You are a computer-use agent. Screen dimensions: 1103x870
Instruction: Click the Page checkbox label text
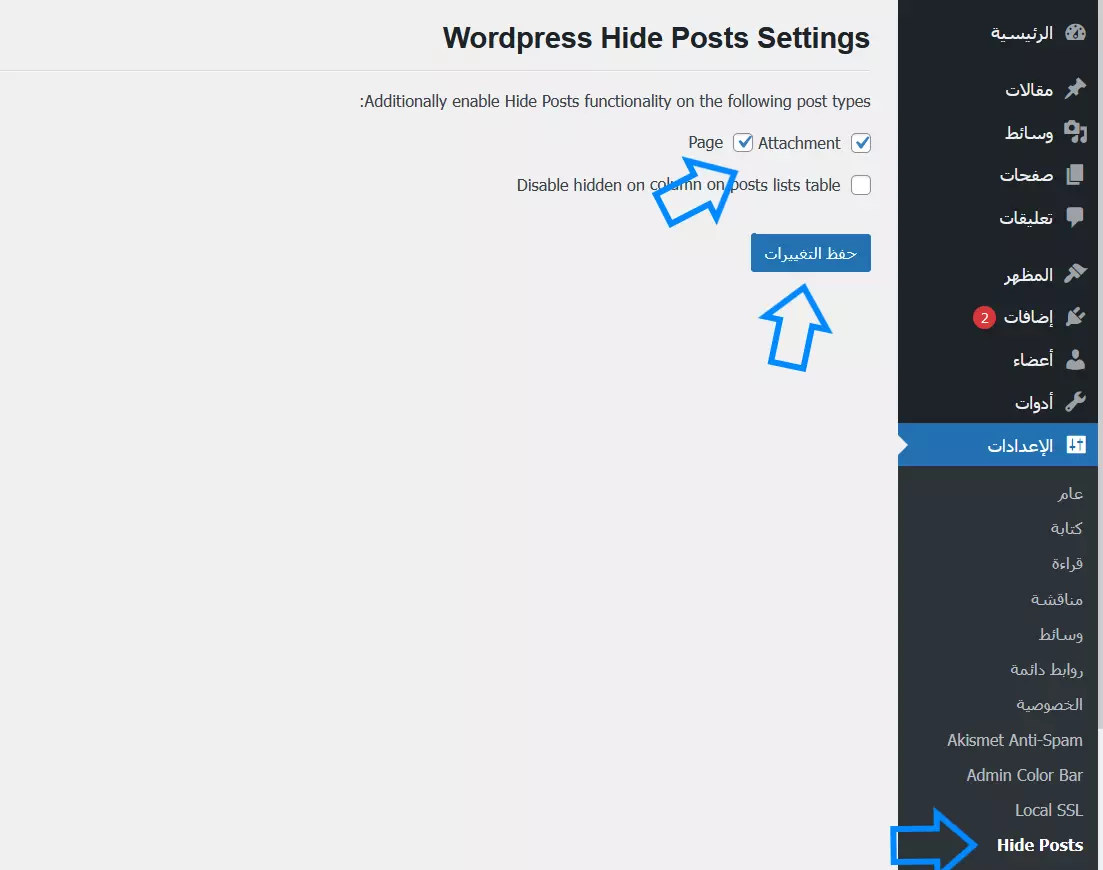click(706, 143)
